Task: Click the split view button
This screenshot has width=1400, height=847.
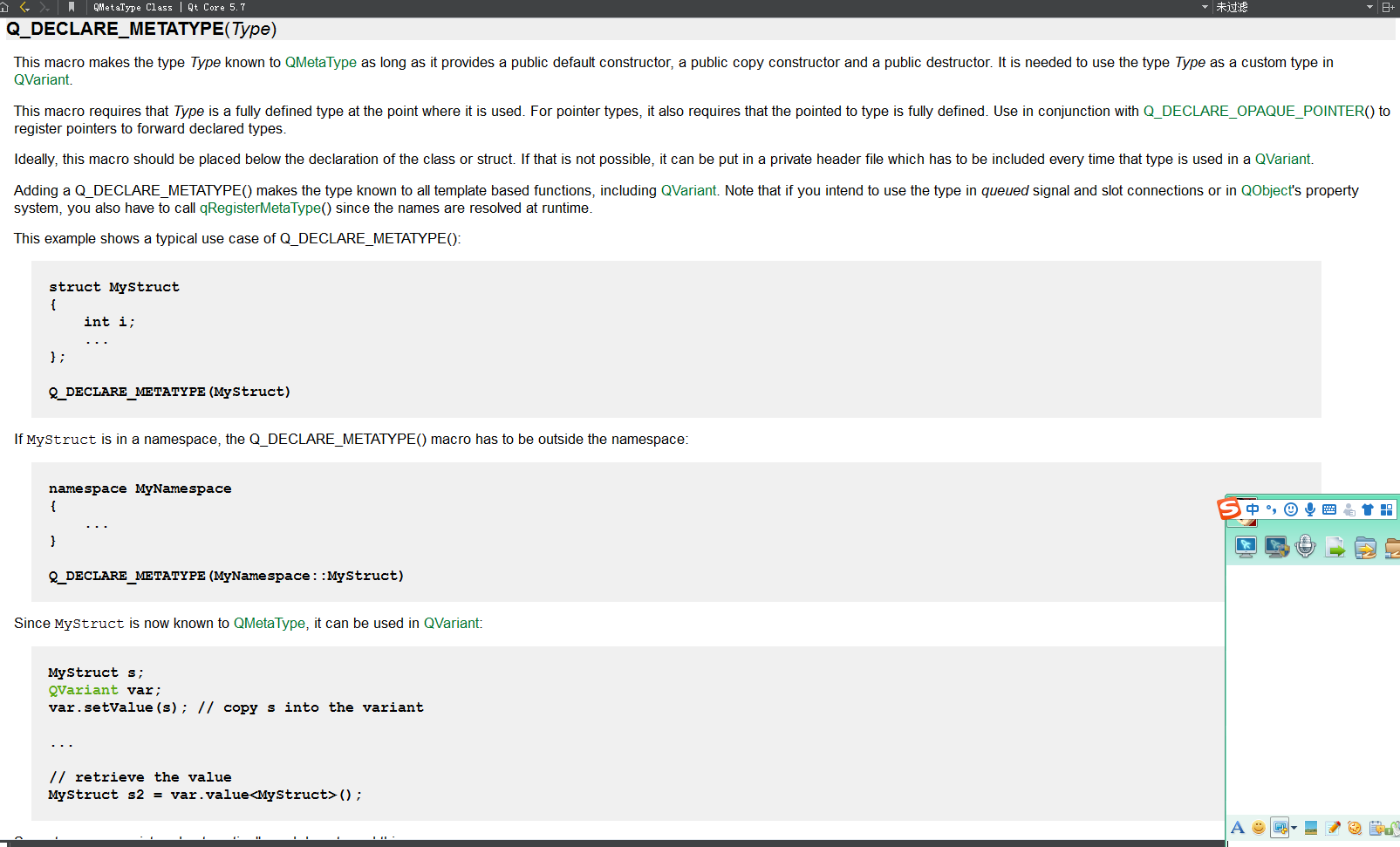Action: 1388,7
